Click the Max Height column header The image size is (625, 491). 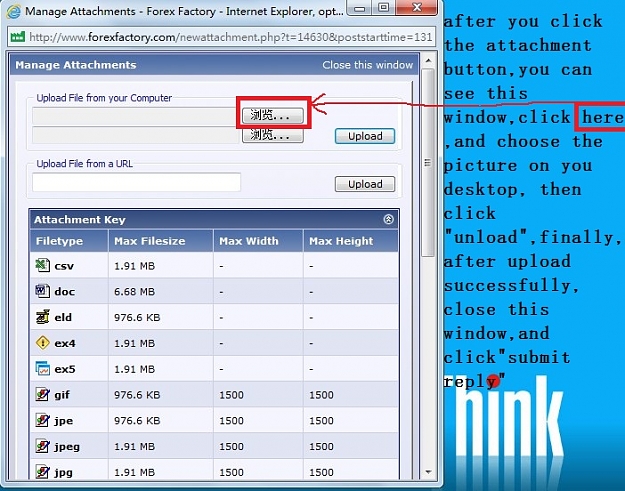click(x=351, y=241)
